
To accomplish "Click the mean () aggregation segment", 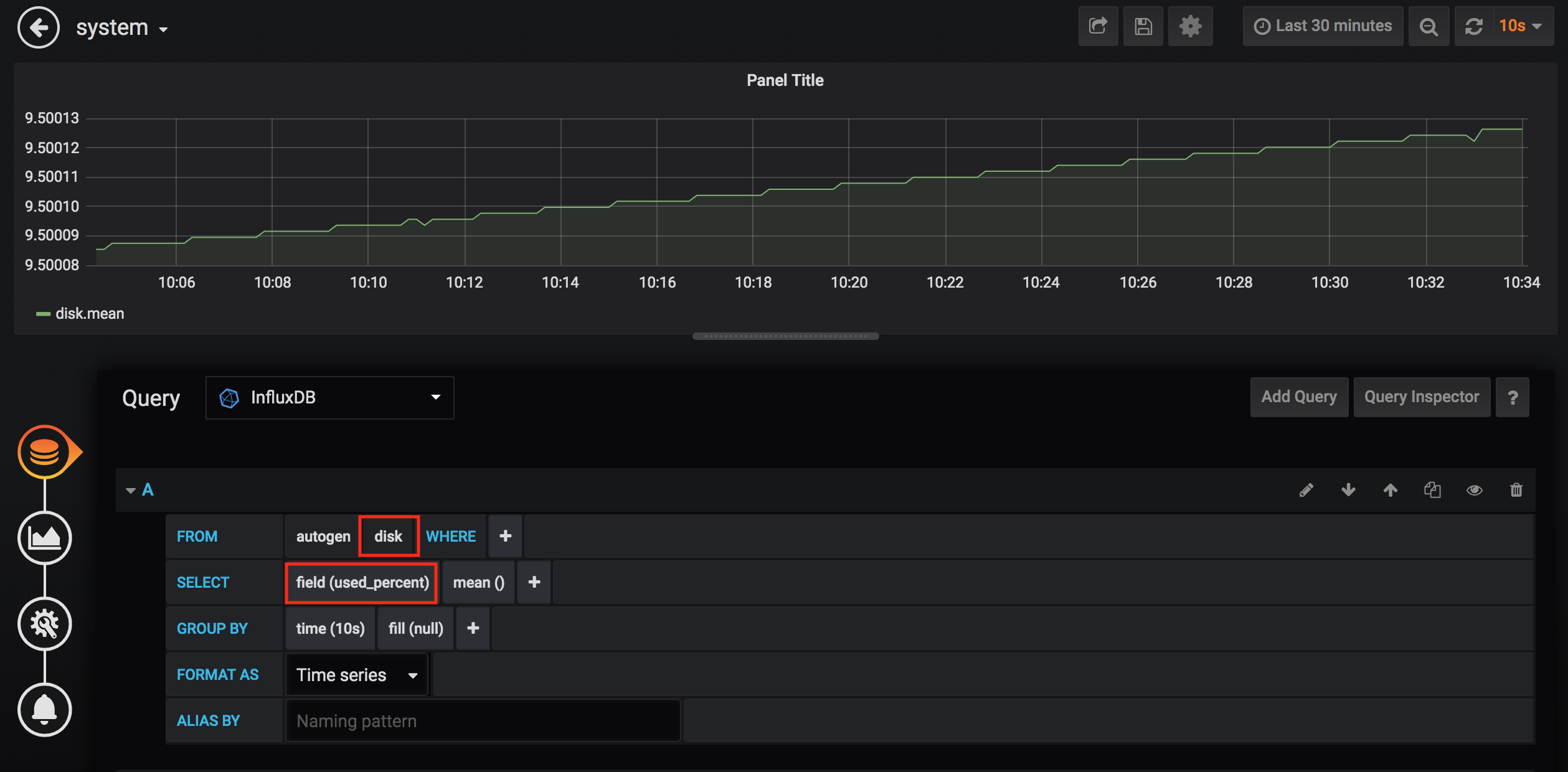I will pos(478,583).
